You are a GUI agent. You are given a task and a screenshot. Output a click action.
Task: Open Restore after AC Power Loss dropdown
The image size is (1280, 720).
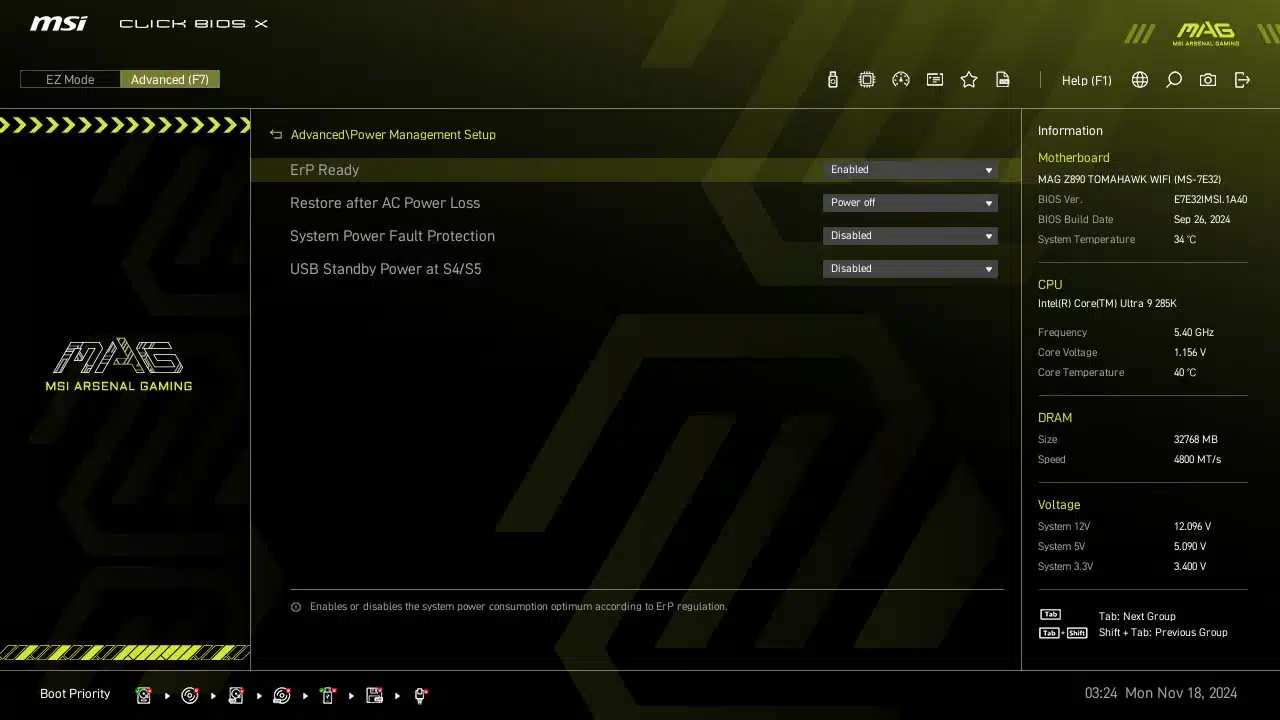click(x=910, y=203)
